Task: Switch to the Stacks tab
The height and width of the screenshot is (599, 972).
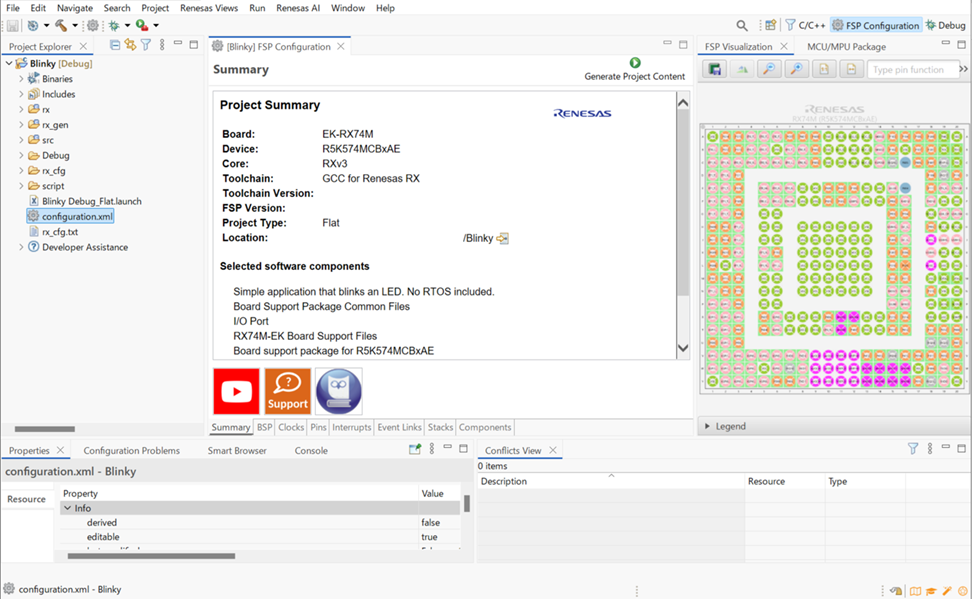Action: [440, 427]
